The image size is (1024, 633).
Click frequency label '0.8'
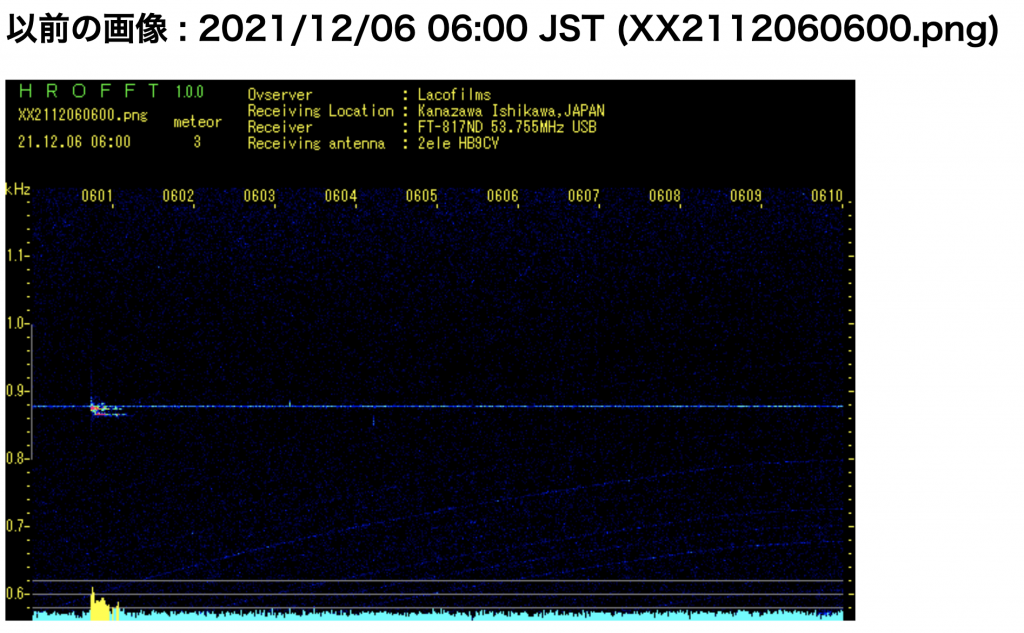[16, 459]
